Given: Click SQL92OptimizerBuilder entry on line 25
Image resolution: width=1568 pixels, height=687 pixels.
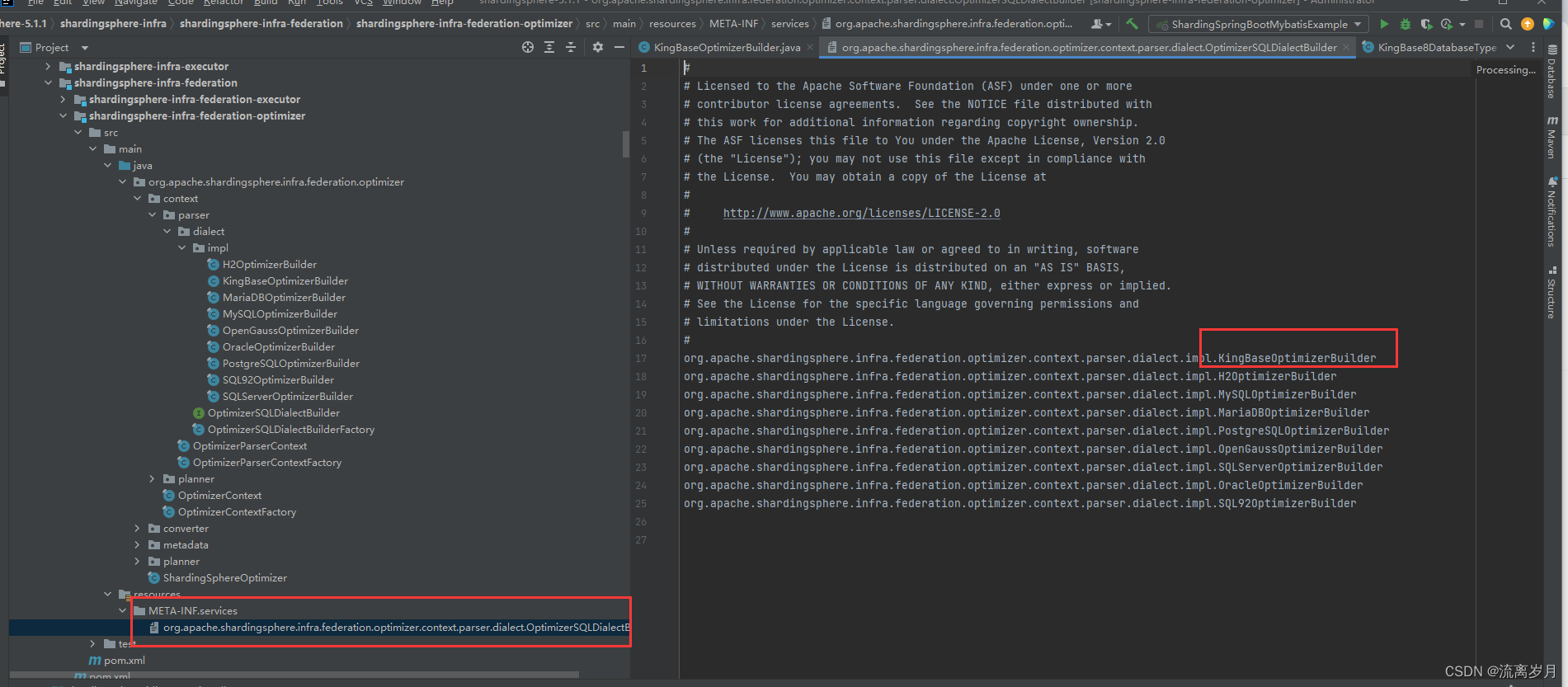Looking at the screenshot, I should 1287,503.
